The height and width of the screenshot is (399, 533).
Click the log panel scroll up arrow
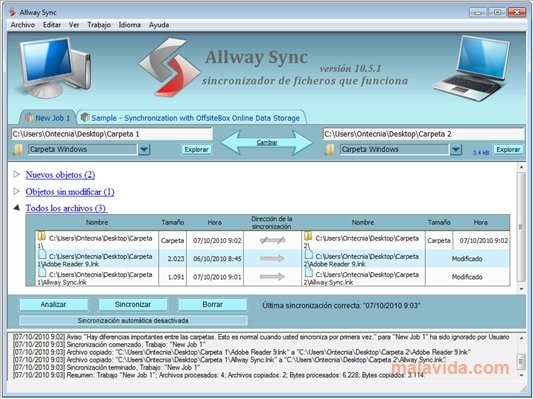pos(521,338)
